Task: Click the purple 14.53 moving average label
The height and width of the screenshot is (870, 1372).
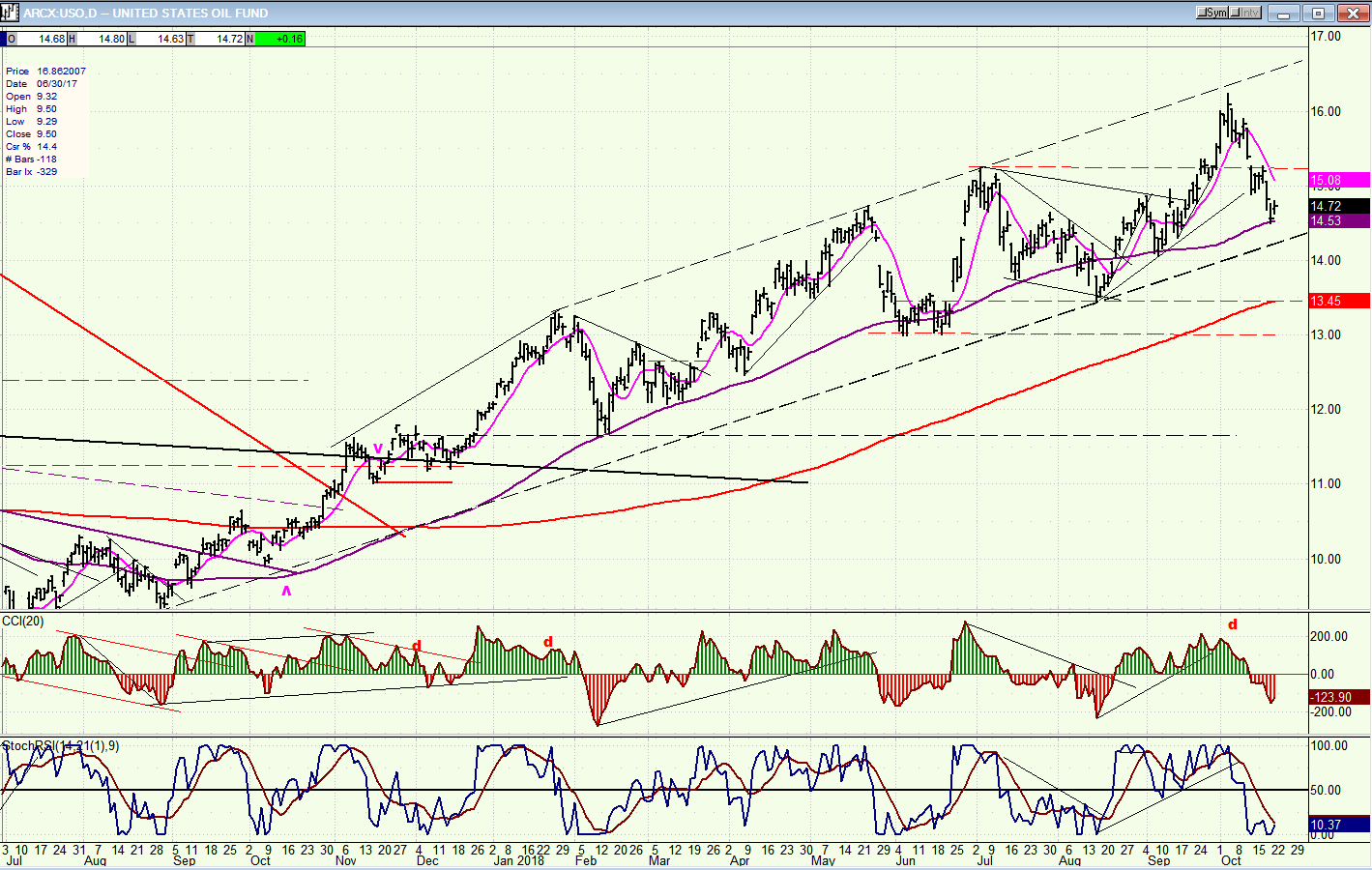Action: point(1338,221)
